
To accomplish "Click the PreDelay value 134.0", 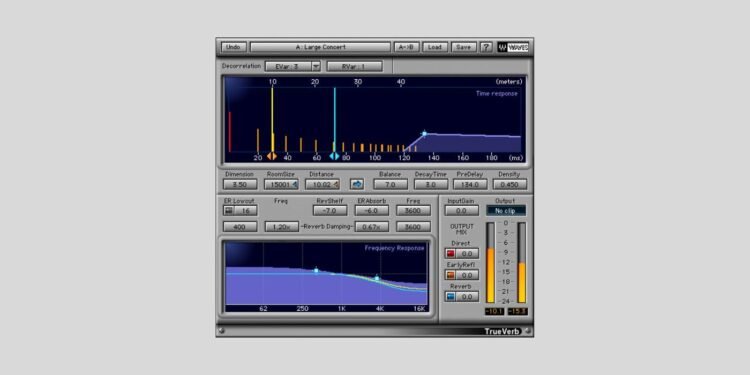I will pos(470,184).
